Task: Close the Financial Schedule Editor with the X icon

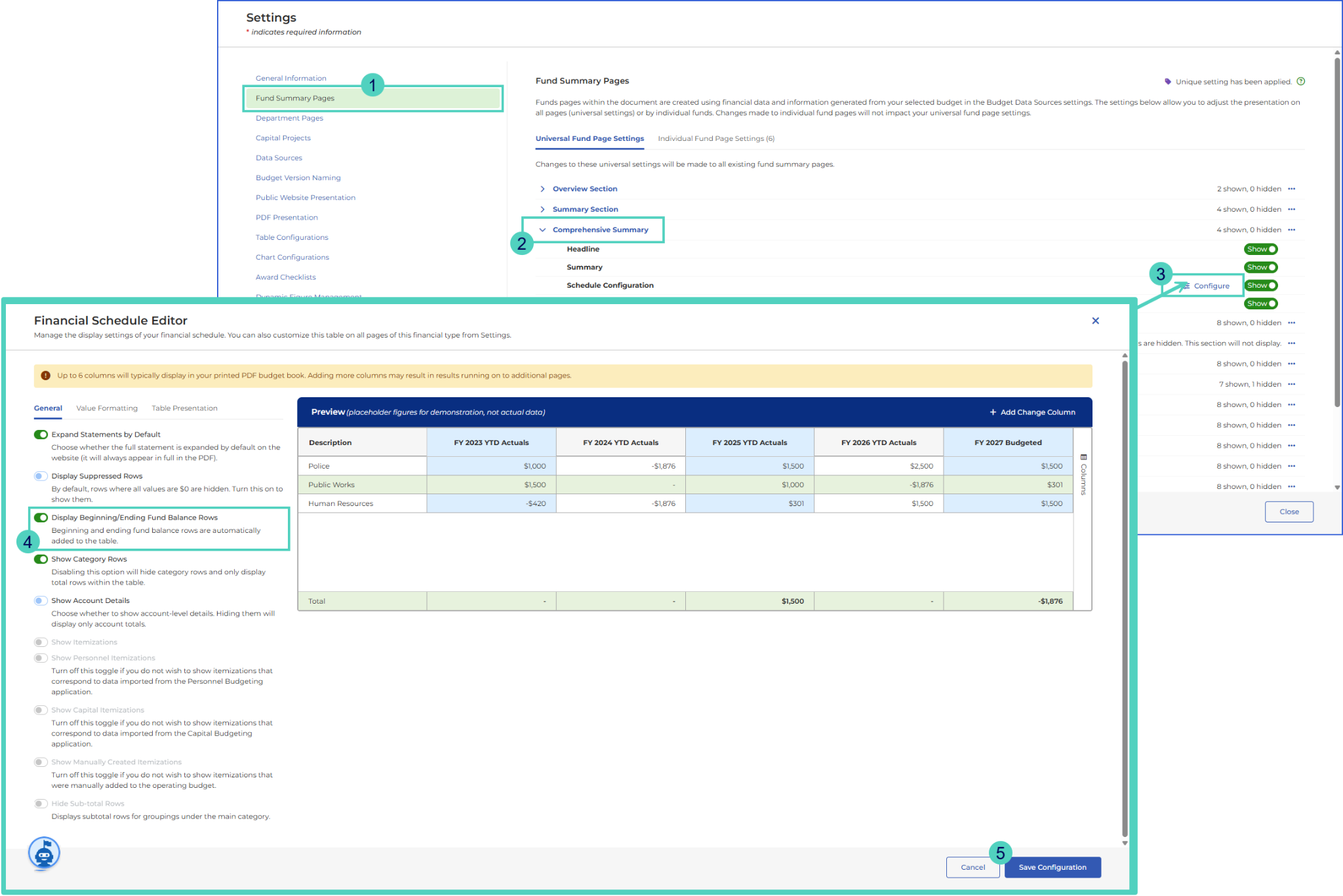Action: click(1095, 321)
